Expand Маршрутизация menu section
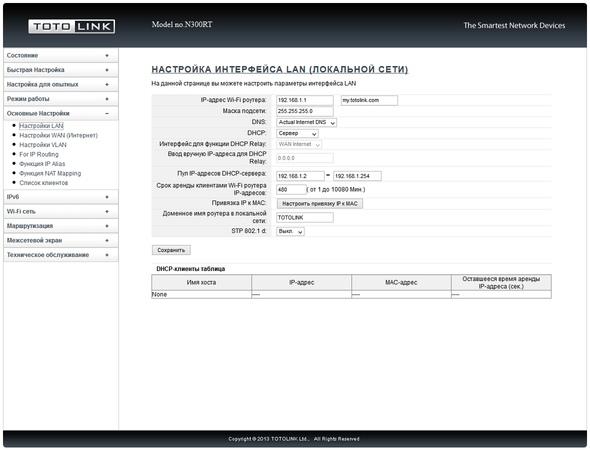Screen dimensions: 590x450 click(x=61, y=226)
